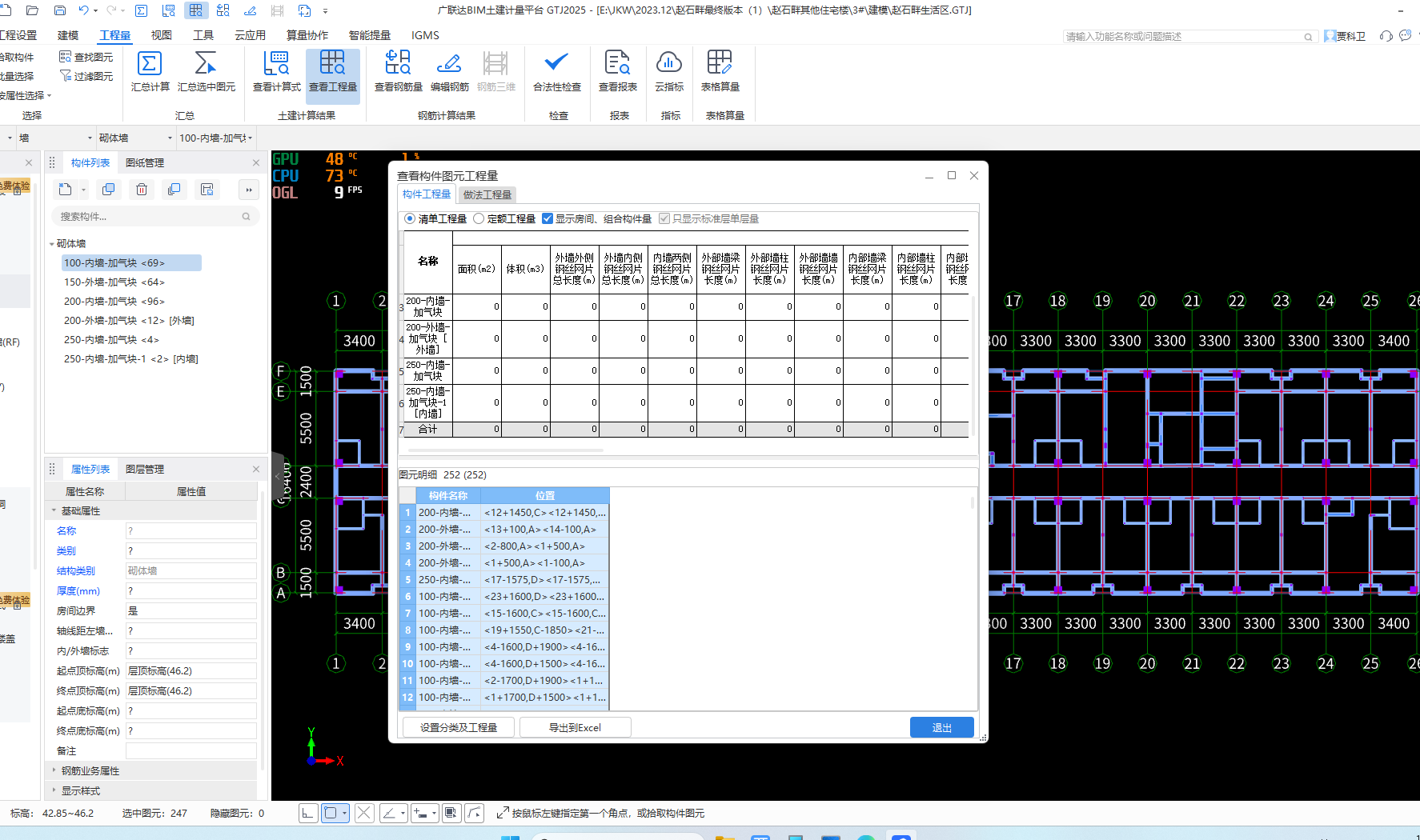The height and width of the screenshot is (840, 1420).
Task: Click vertical scrollbar of 图元明细 list
Action: coord(973,502)
